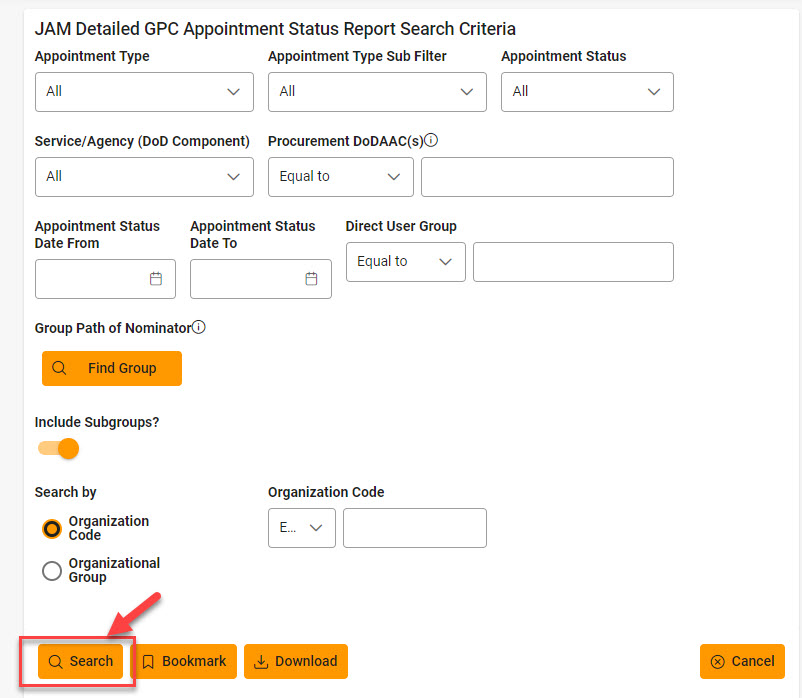Viewport: 802px width, 698px height.
Task: Expand the Service/Agency (DoD Component) dropdown
Action: (144, 177)
